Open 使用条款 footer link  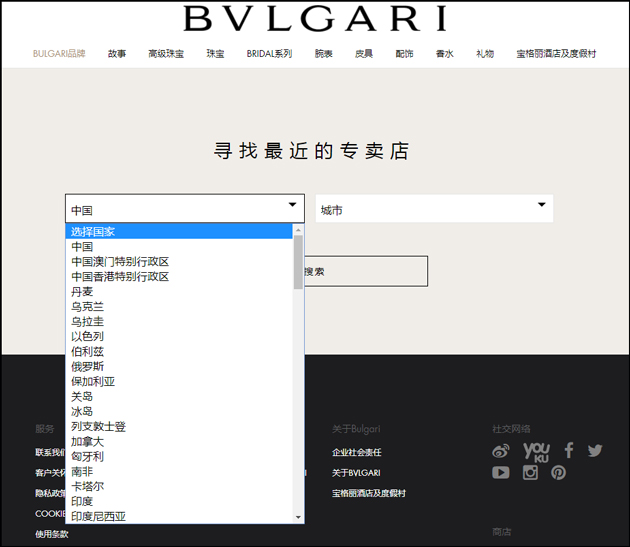click(52, 534)
